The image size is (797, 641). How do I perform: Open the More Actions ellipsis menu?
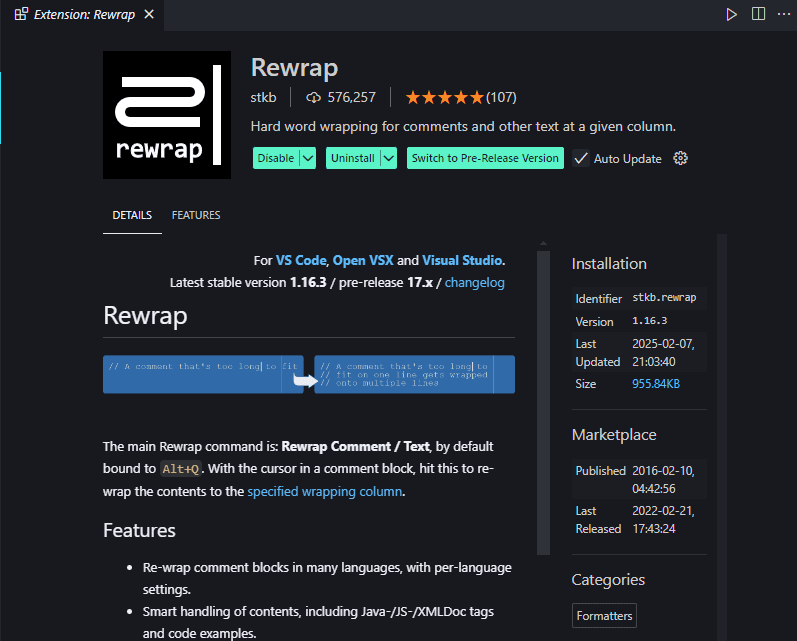784,14
